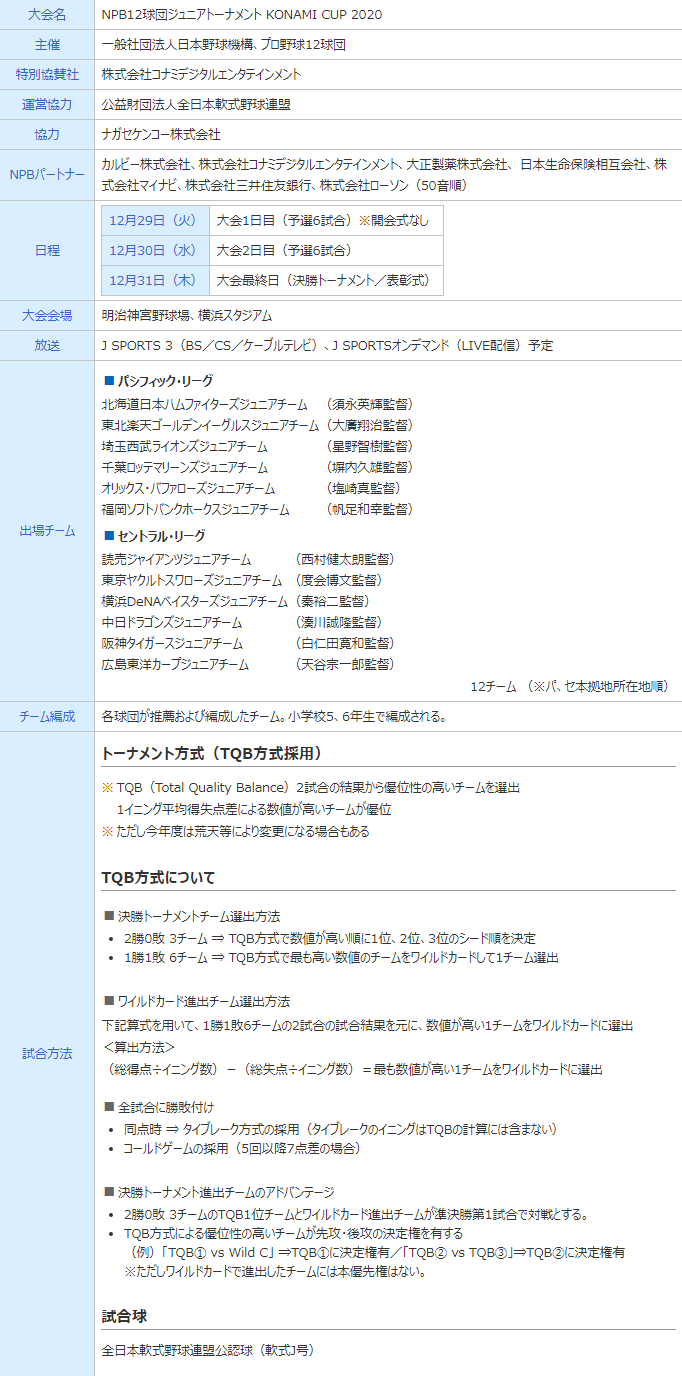Click the ＜算出方法＞ label

tap(139, 1047)
